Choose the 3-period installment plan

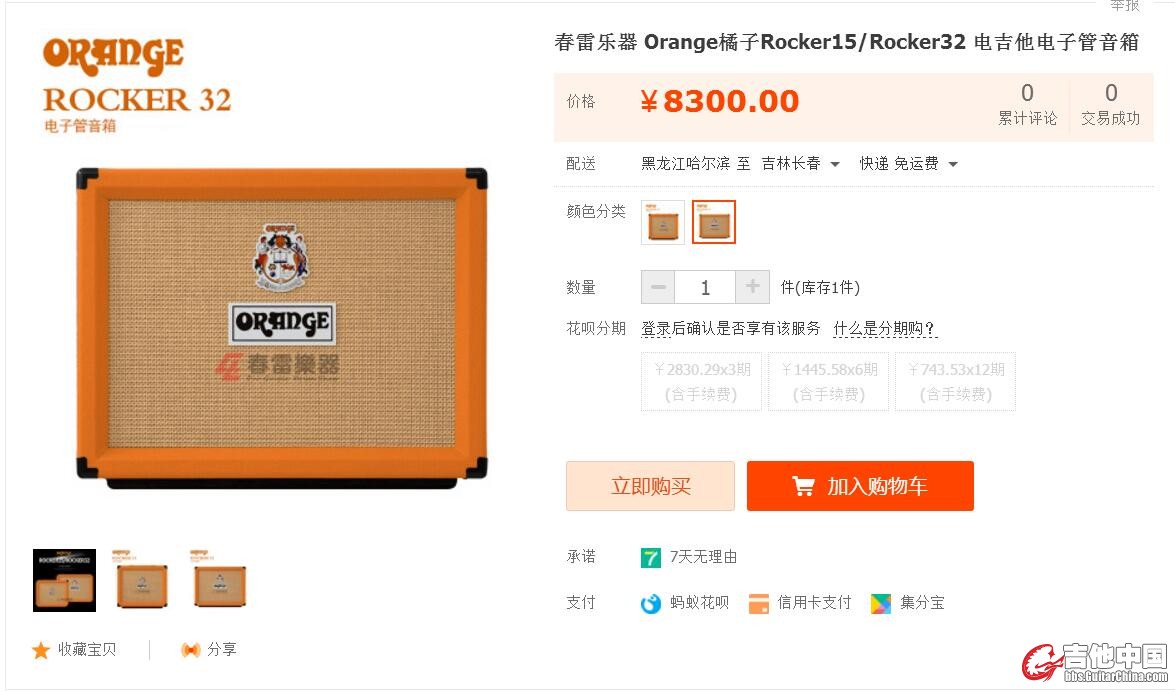pos(701,382)
